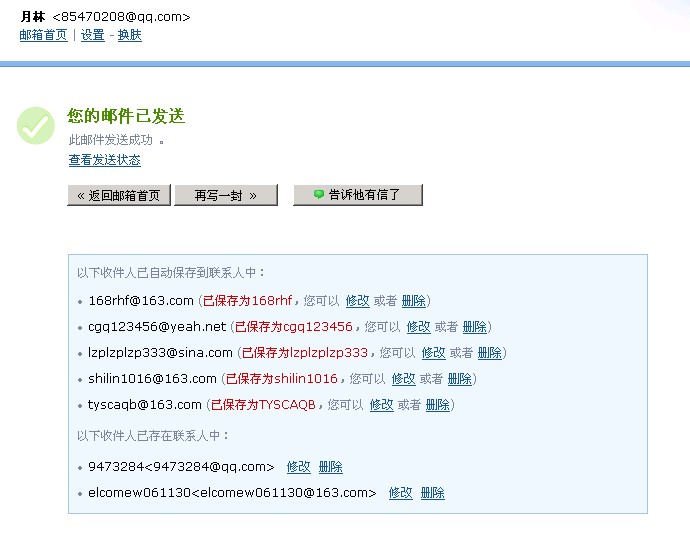This screenshot has height=551, width=690.
Task: Click 换肤 skin change link
Action: [130, 35]
